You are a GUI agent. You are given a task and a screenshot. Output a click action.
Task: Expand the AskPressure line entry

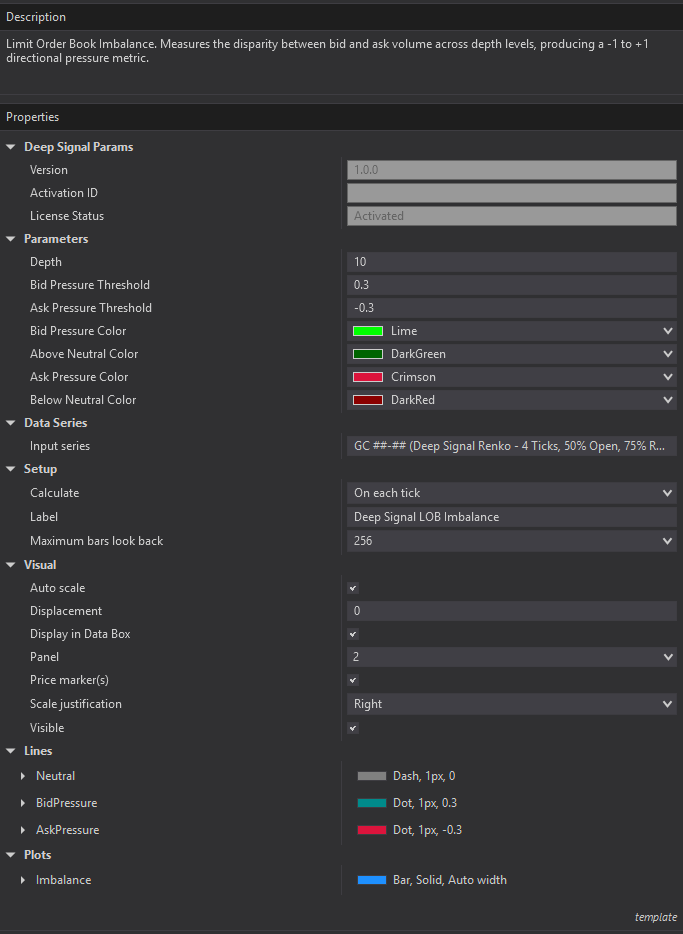[22, 830]
